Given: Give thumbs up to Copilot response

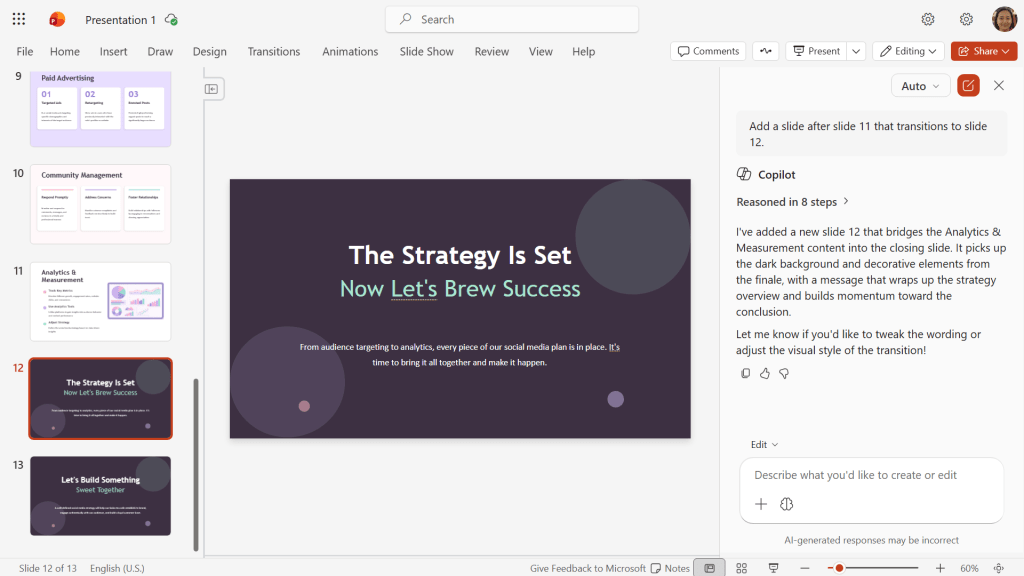Looking at the screenshot, I should [765, 374].
